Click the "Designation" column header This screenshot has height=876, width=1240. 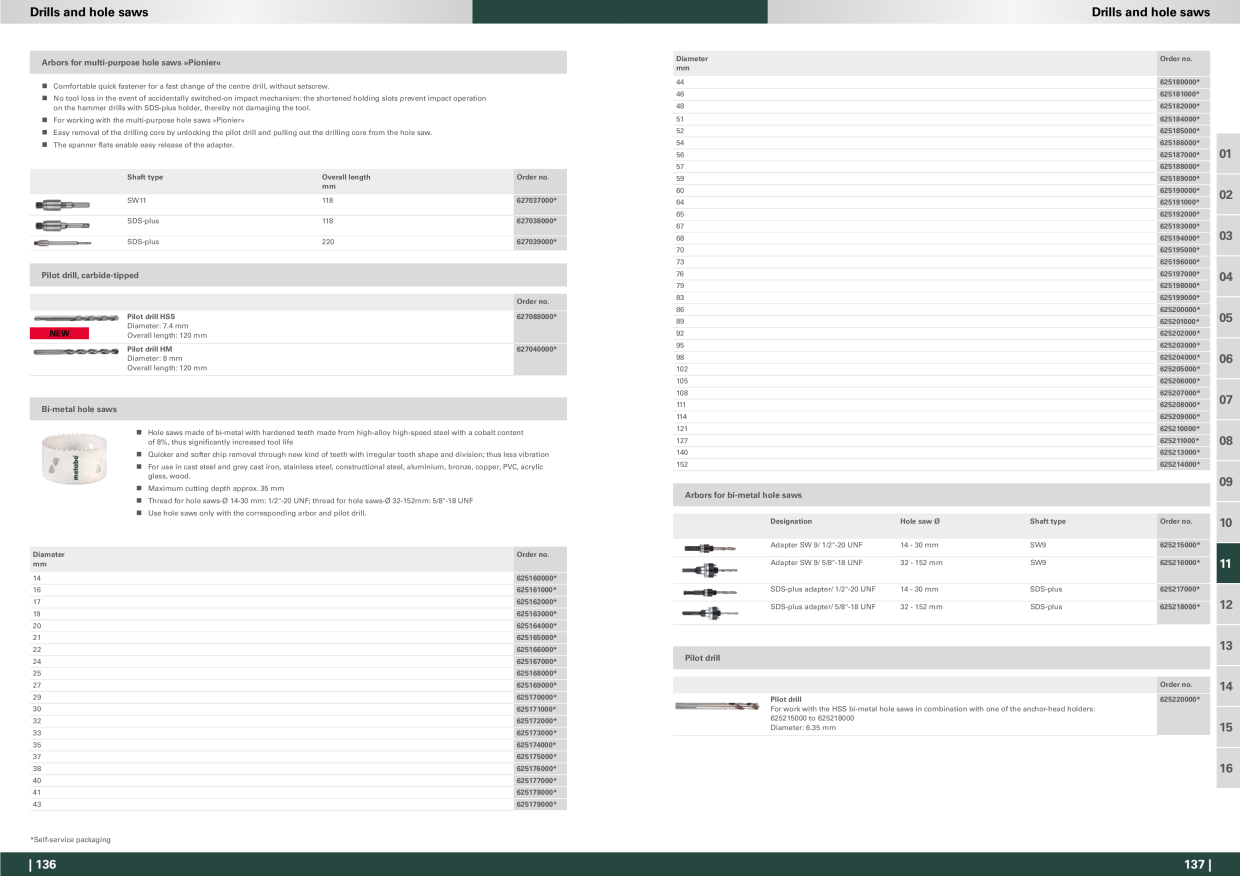coord(791,521)
